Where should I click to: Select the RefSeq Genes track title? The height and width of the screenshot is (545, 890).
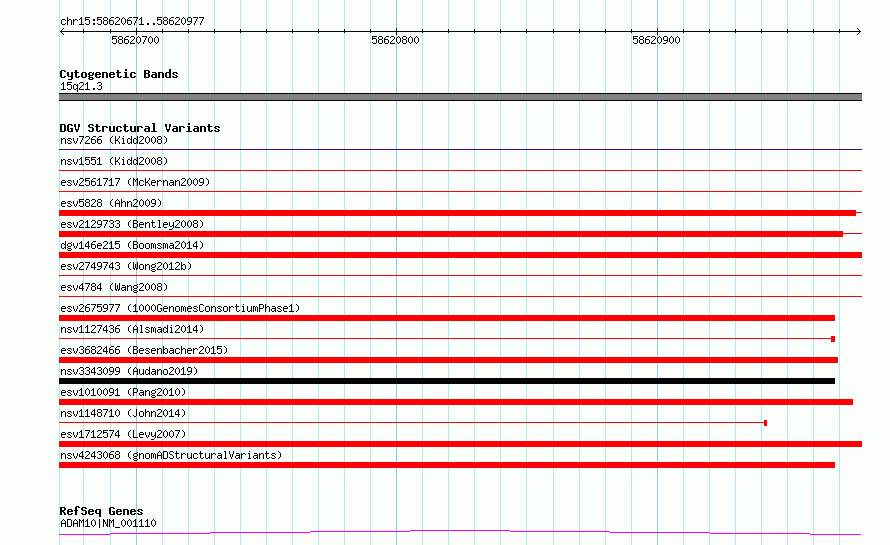click(x=101, y=511)
